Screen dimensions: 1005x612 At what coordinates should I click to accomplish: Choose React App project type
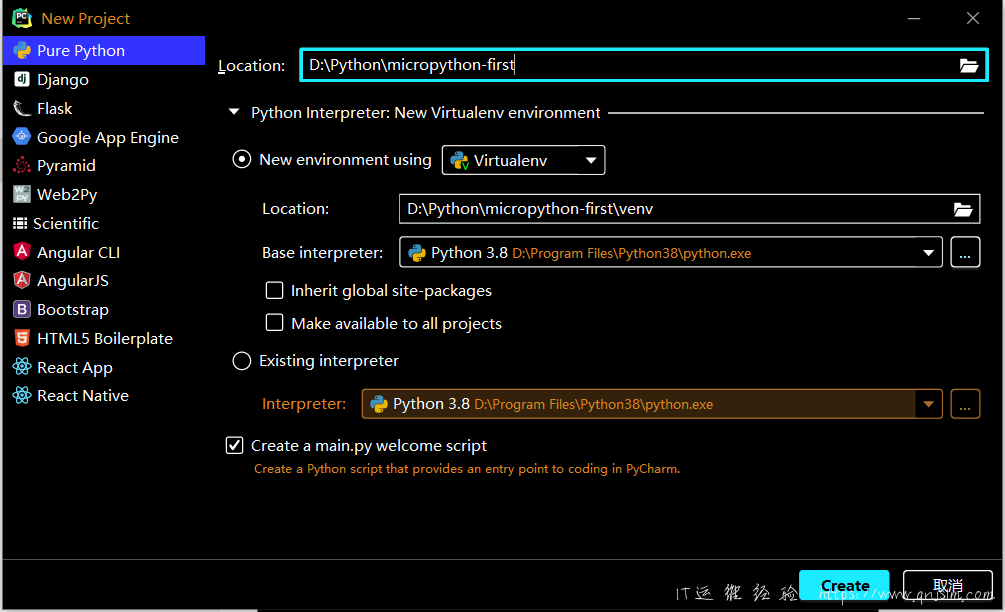[x=104, y=367]
